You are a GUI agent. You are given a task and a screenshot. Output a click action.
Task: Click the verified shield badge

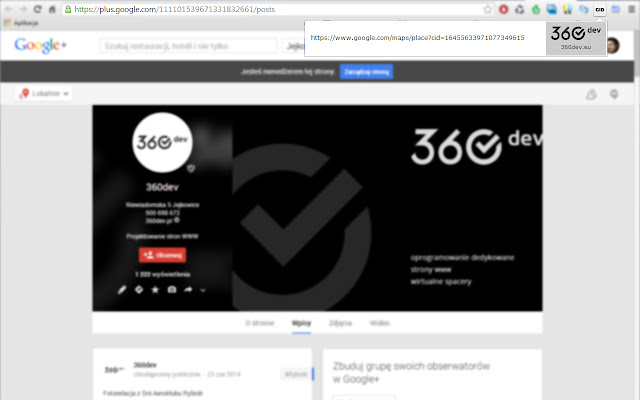click(x=191, y=168)
